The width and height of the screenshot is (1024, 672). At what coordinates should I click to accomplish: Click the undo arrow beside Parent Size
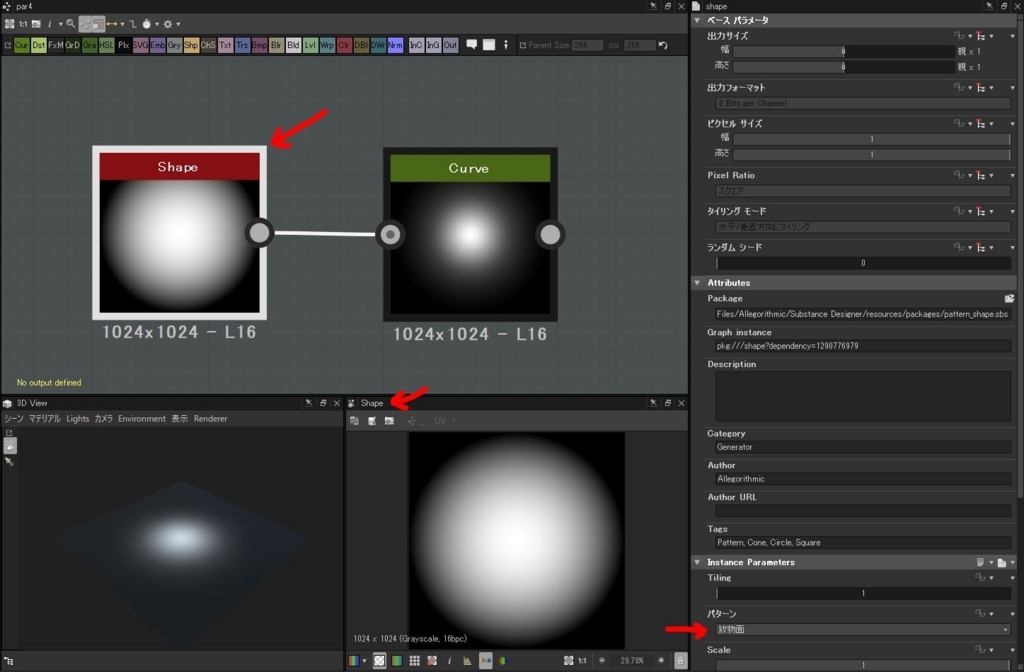[663, 45]
